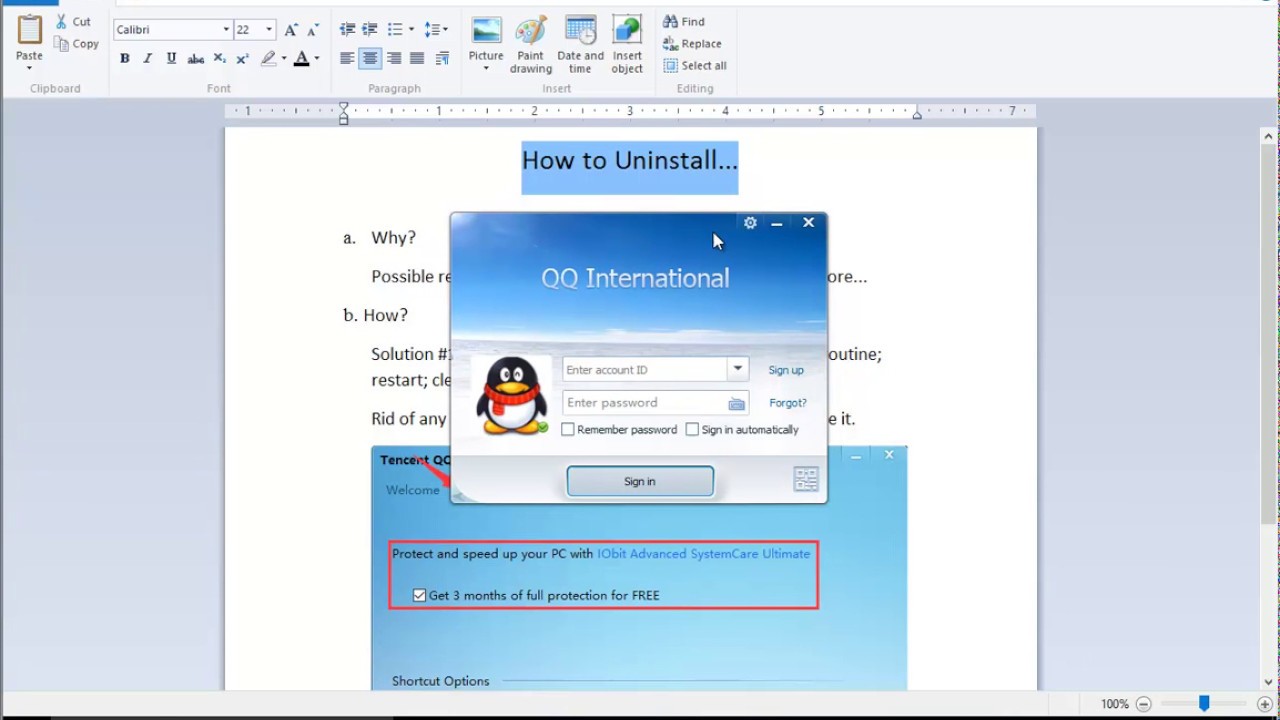Image resolution: width=1280 pixels, height=720 pixels.
Task: Open the on-screen keyboard icon in password field
Action: click(x=737, y=403)
